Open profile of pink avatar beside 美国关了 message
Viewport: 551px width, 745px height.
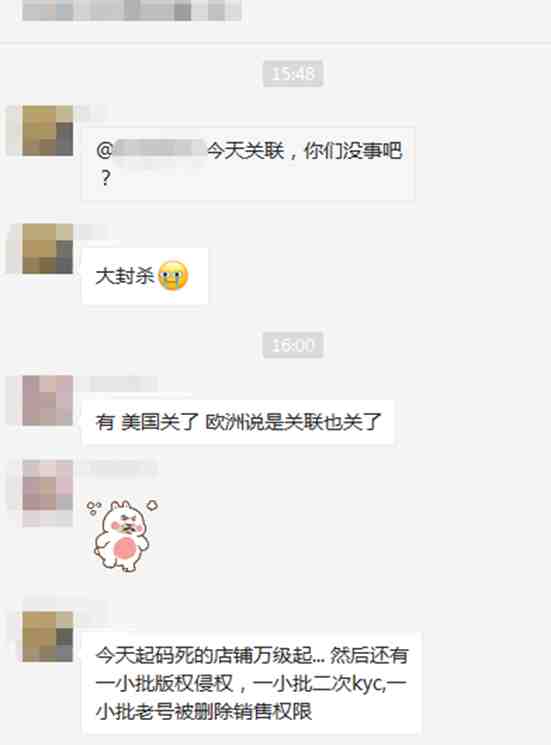coord(48,400)
